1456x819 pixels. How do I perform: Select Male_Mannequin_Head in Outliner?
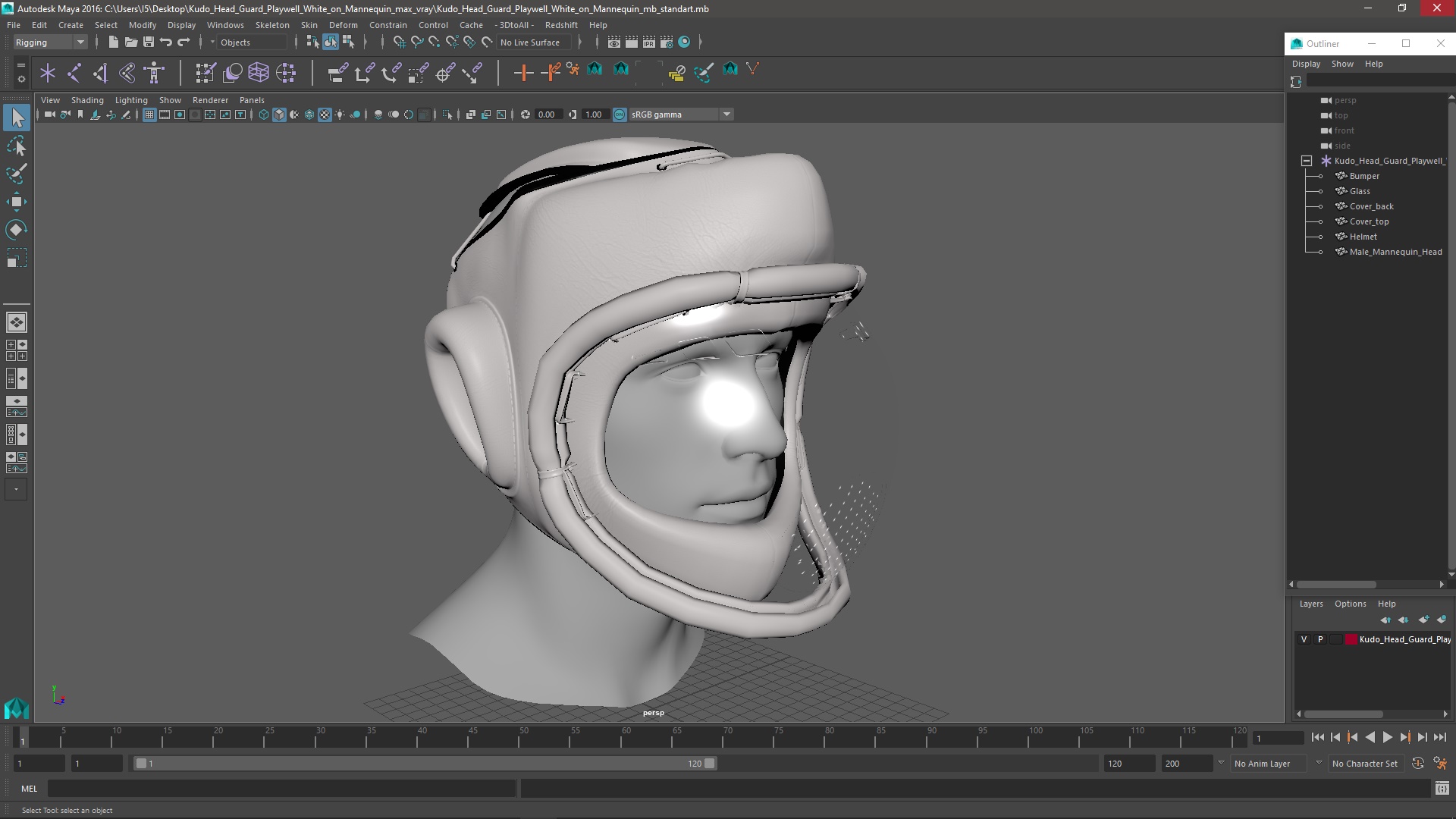[1395, 252]
